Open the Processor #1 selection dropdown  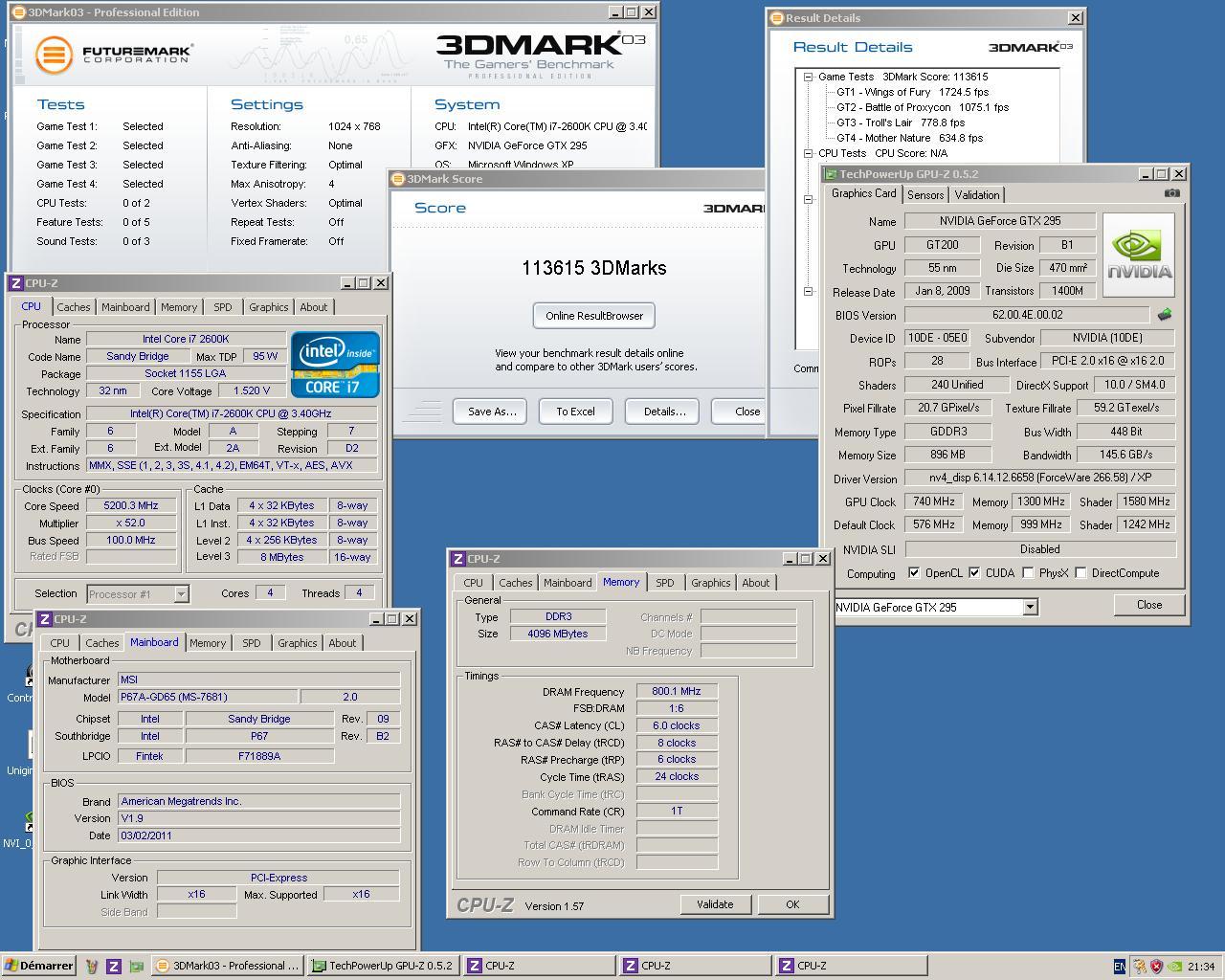coord(180,594)
